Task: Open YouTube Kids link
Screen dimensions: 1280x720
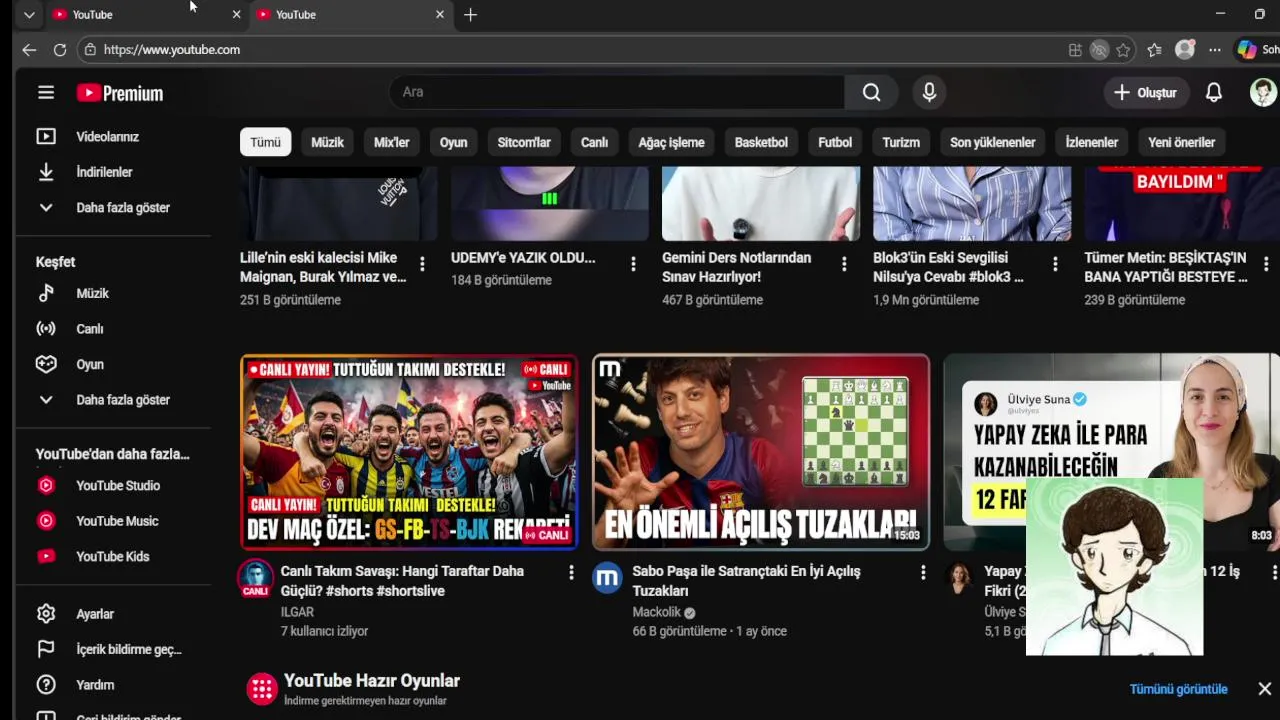Action: coord(112,556)
